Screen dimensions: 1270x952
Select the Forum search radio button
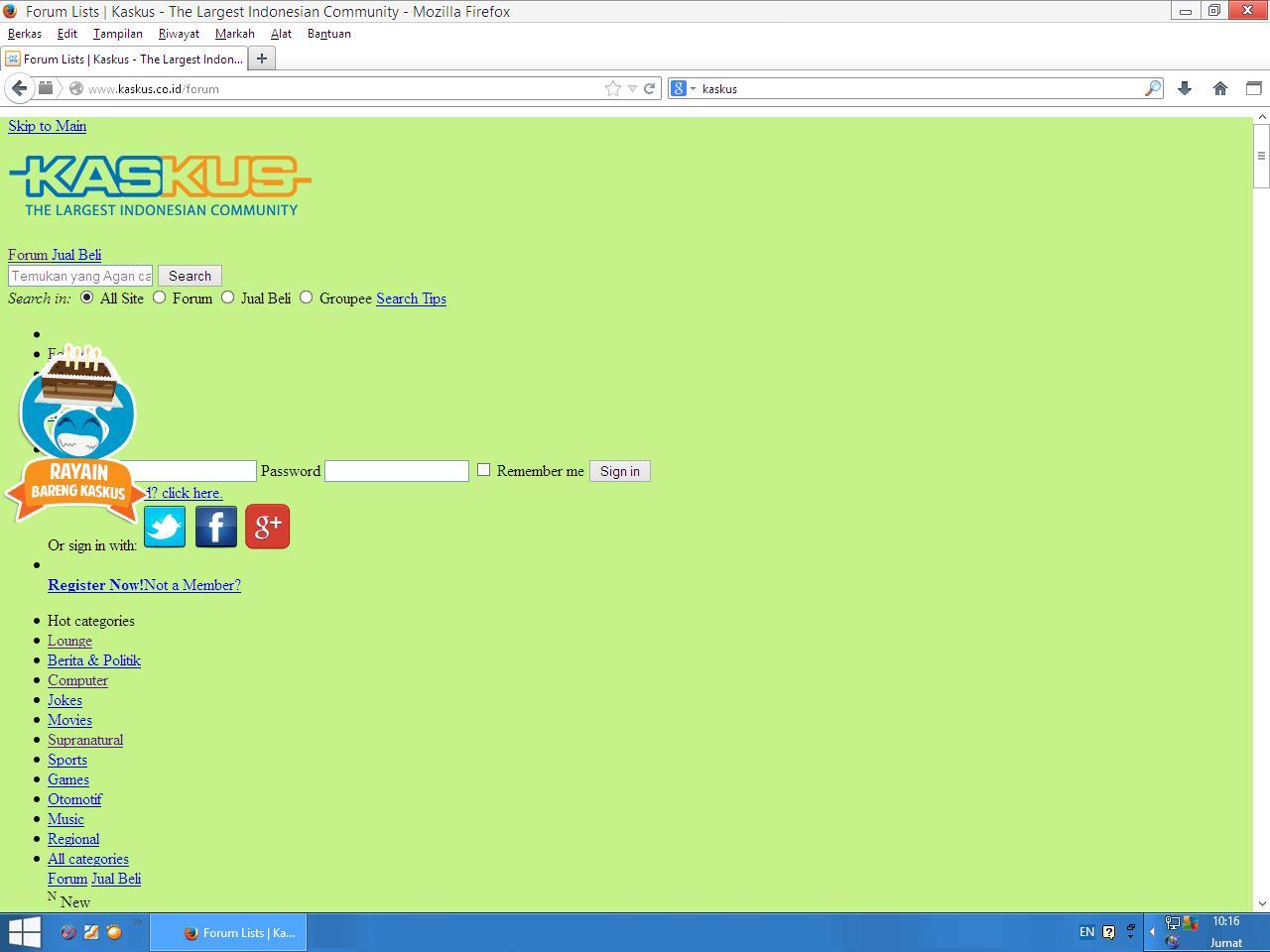point(159,297)
